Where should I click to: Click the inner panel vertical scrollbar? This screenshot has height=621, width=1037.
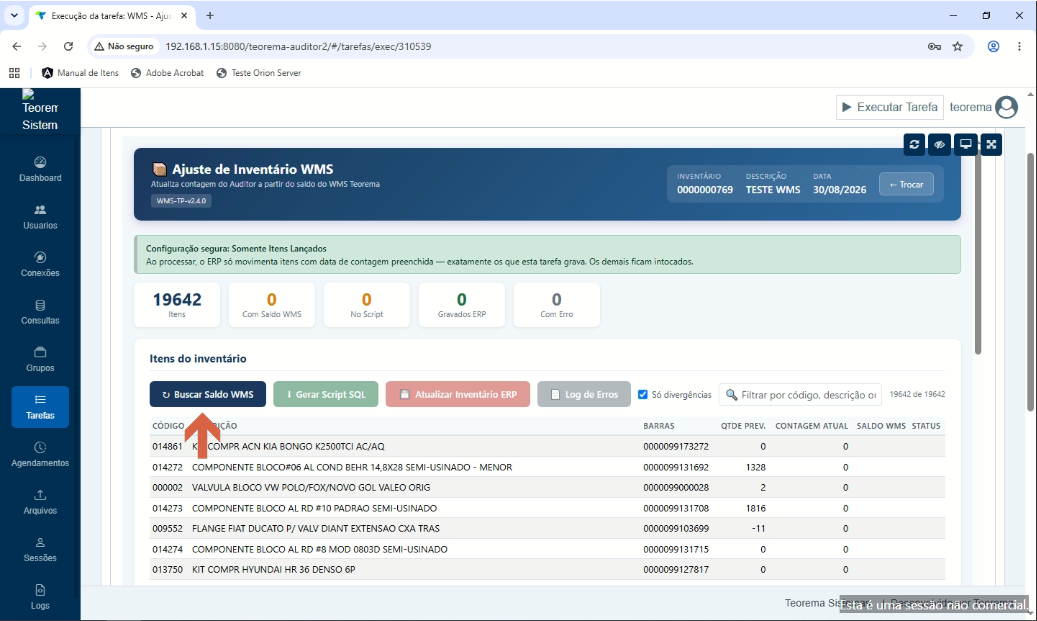pyautogui.click(x=978, y=251)
